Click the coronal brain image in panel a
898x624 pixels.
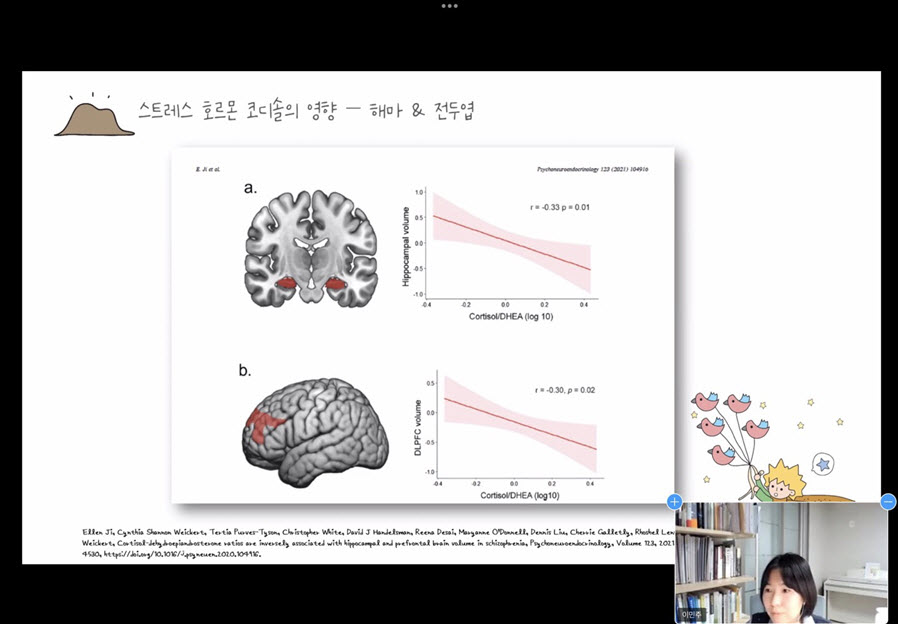tap(311, 248)
